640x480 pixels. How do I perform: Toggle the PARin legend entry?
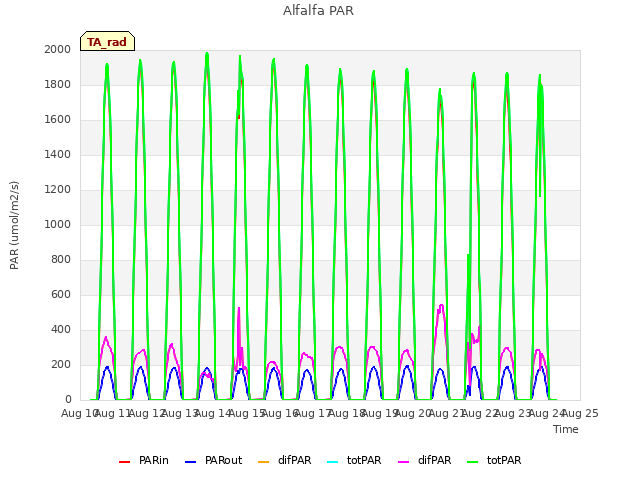coord(144,460)
